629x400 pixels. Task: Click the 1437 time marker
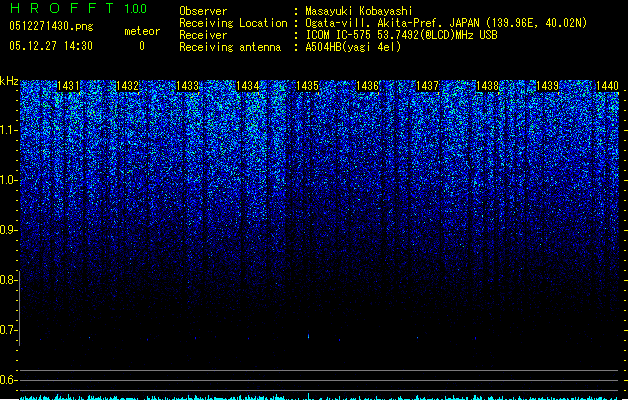pyautogui.click(x=428, y=86)
